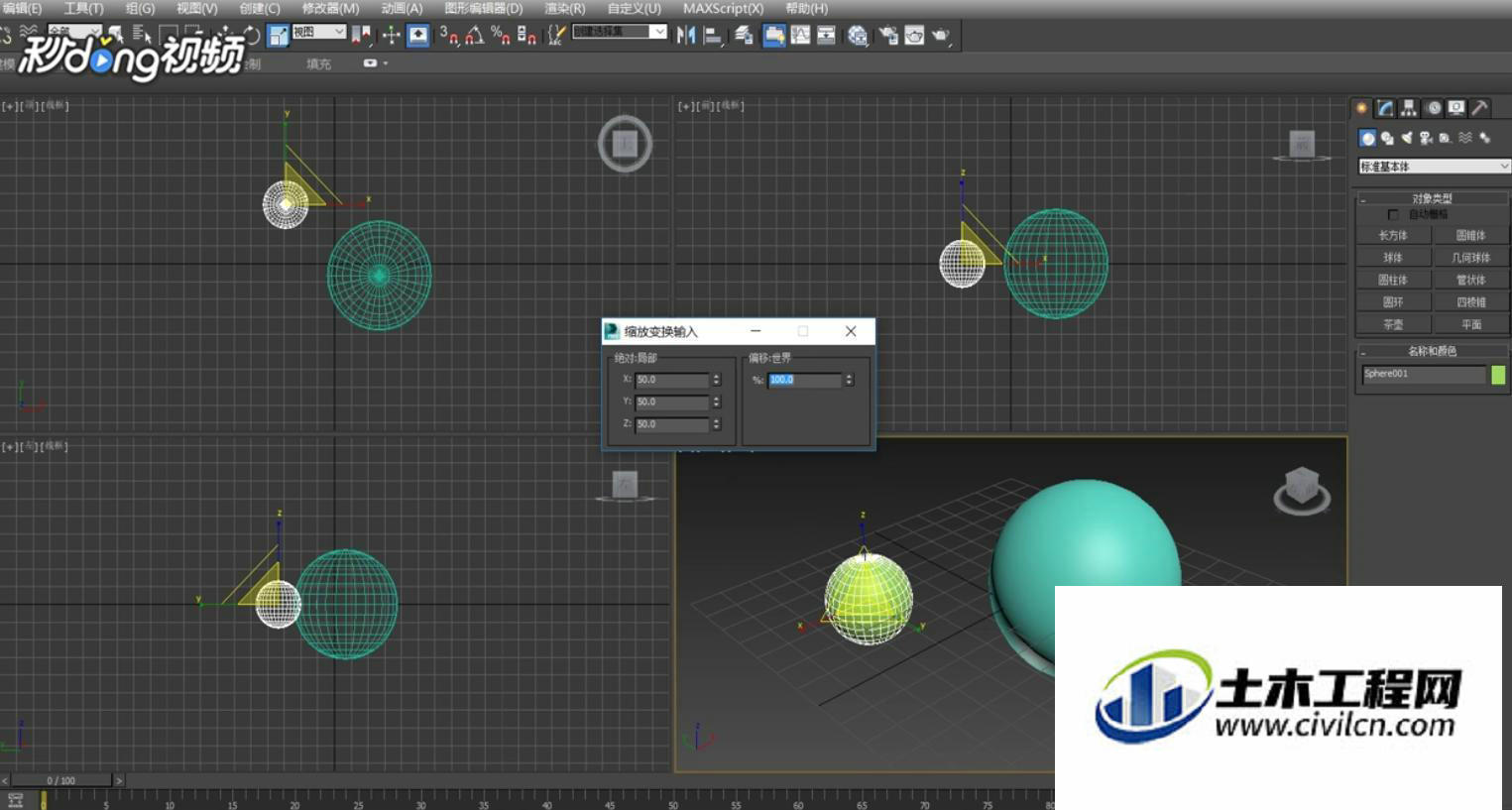Click the highlighted Select and Scale tool

[x=279, y=36]
